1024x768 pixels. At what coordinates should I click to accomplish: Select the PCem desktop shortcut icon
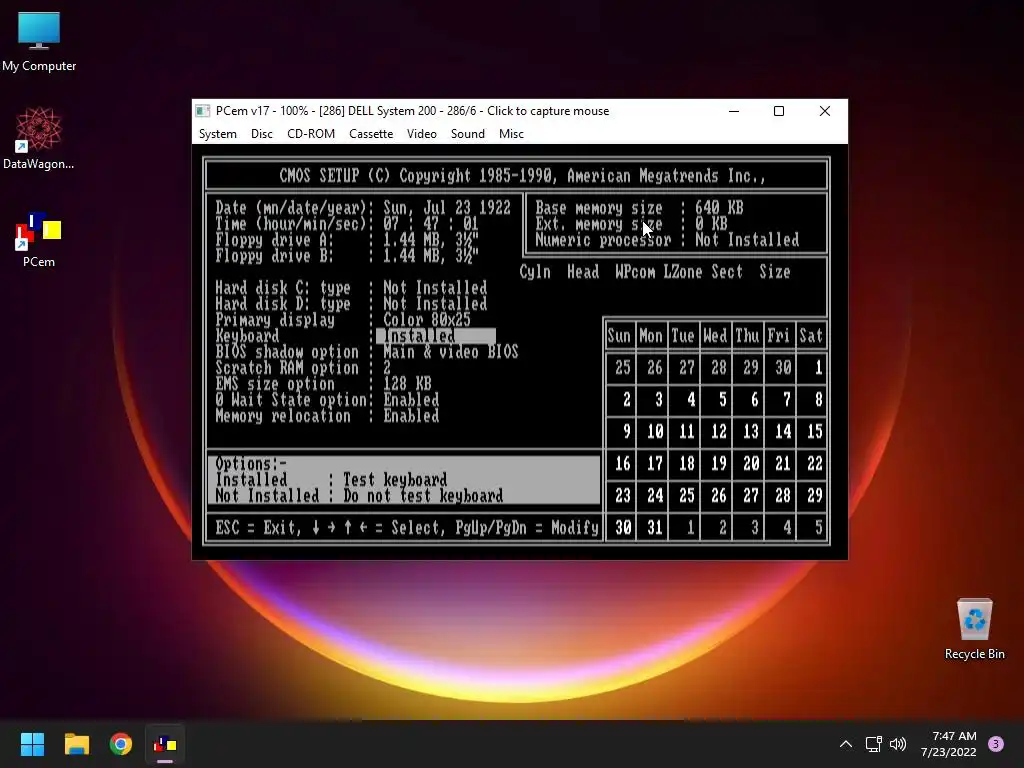coord(39,239)
